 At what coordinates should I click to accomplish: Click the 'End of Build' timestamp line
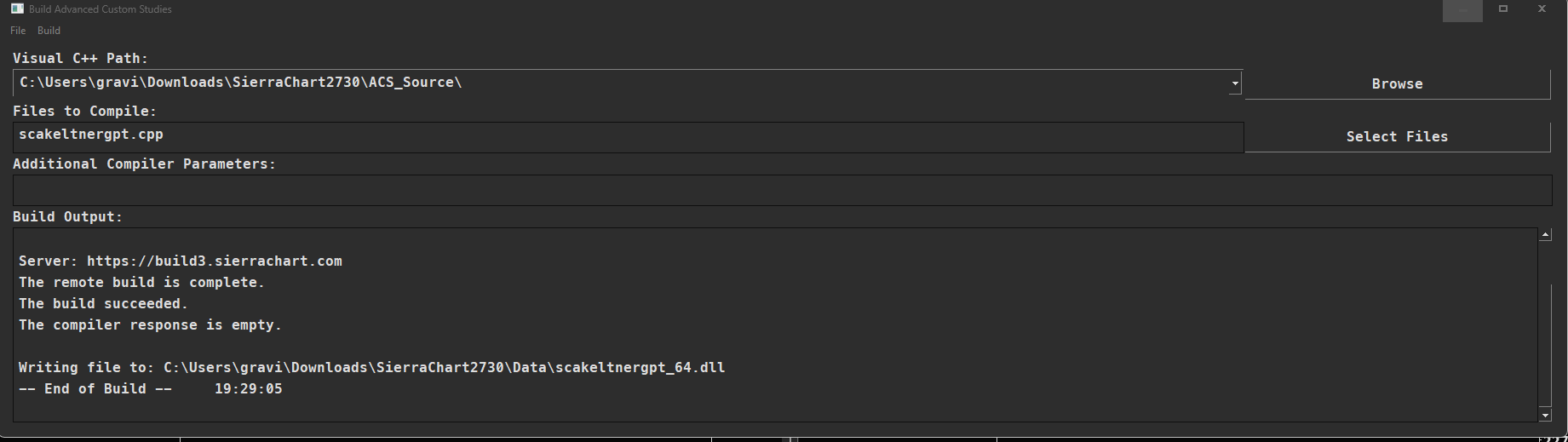pyautogui.click(x=150, y=389)
